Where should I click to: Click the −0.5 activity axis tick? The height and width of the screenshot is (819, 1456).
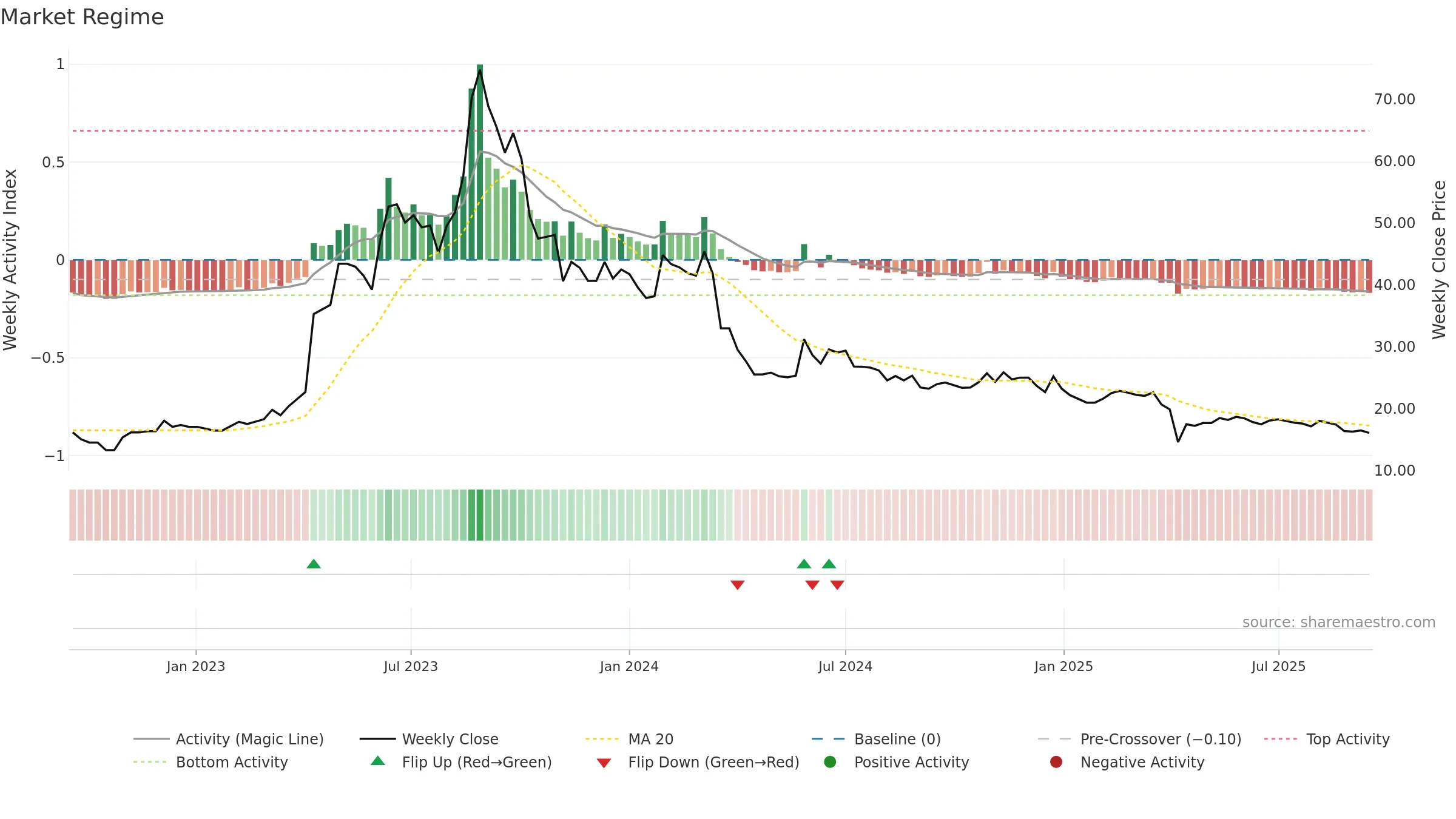click(48, 358)
